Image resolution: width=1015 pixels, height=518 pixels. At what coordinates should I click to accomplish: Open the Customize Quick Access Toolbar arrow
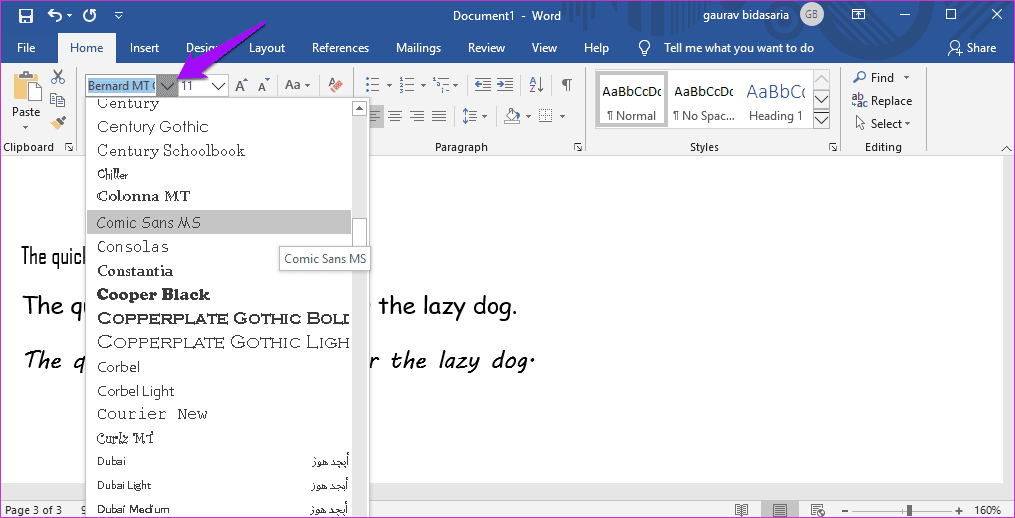pos(118,16)
